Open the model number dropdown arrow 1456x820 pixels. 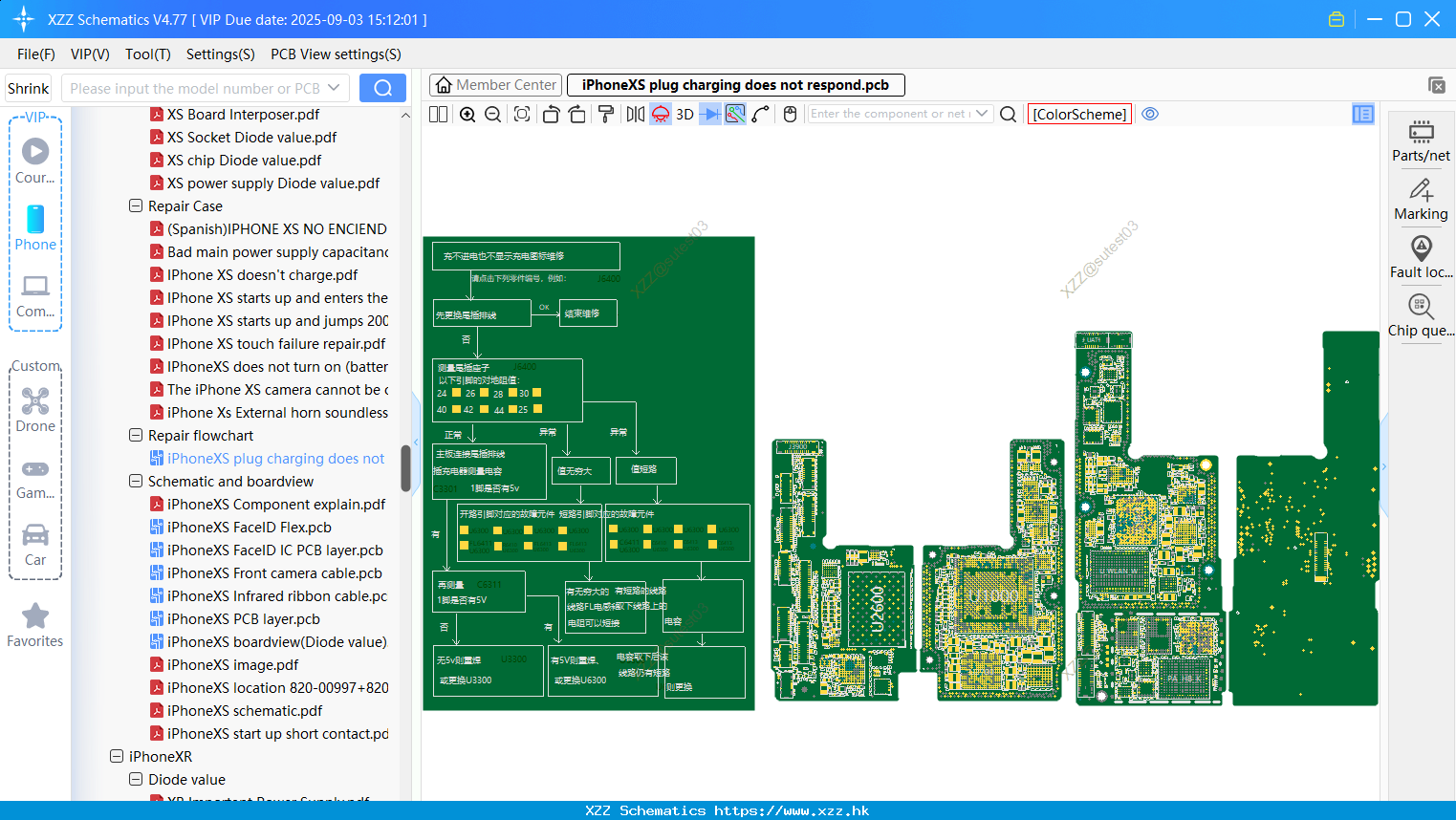(334, 88)
